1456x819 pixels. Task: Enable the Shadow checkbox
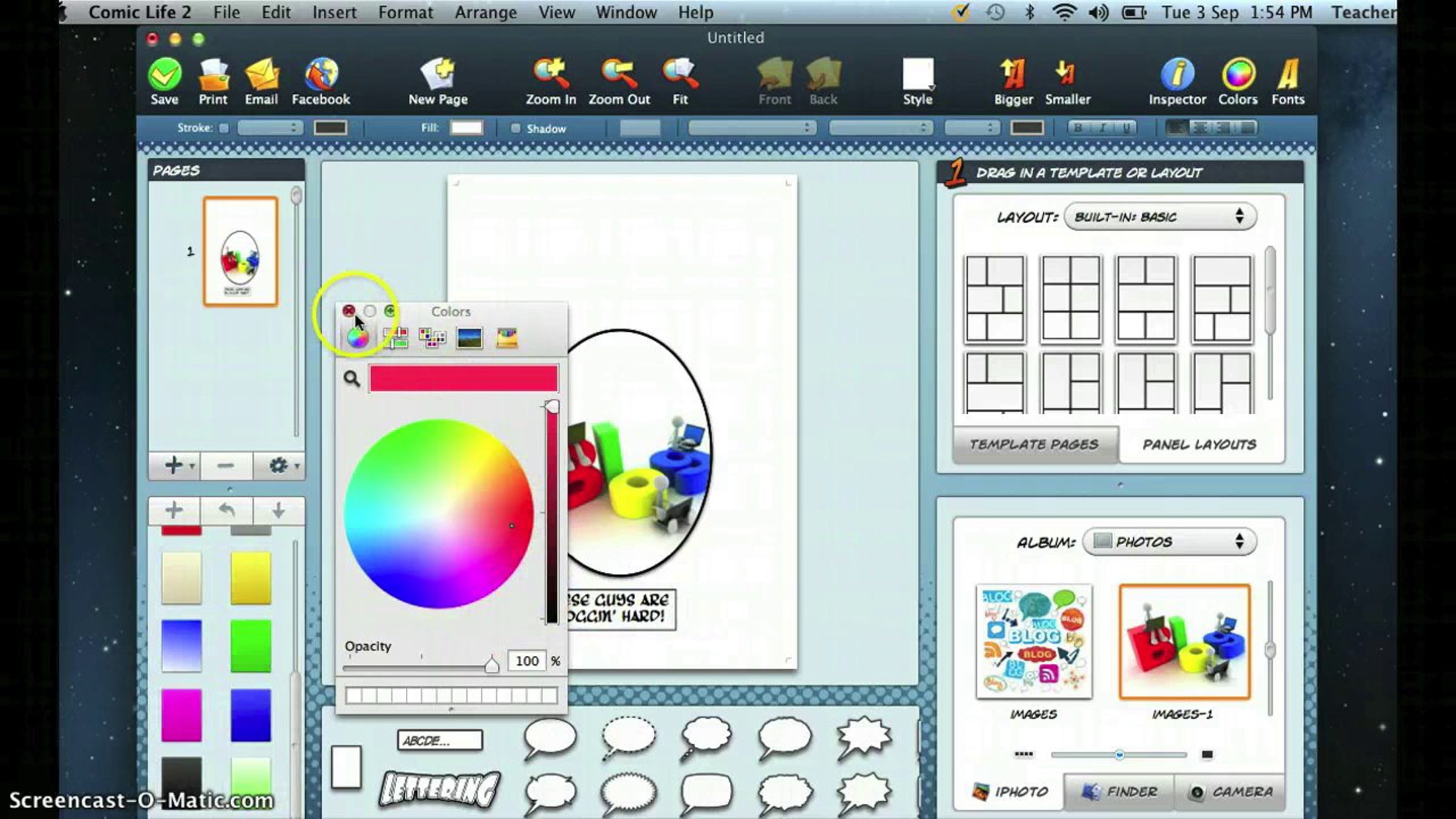(516, 129)
